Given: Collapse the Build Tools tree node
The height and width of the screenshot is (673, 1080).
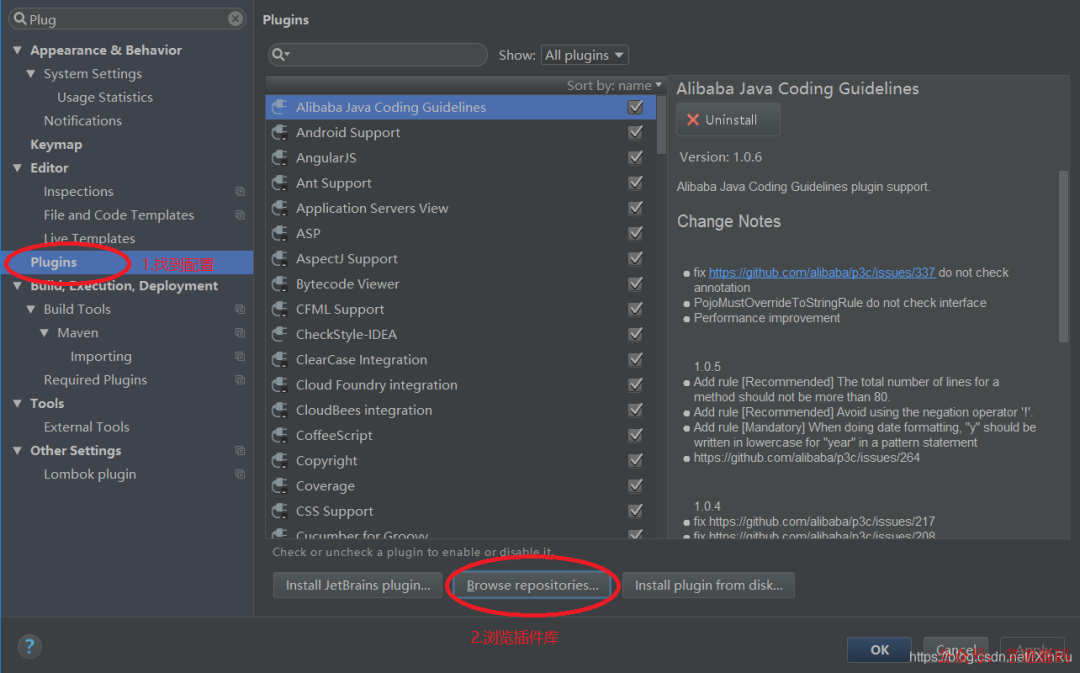Looking at the screenshot, I should tap(31, 309).
